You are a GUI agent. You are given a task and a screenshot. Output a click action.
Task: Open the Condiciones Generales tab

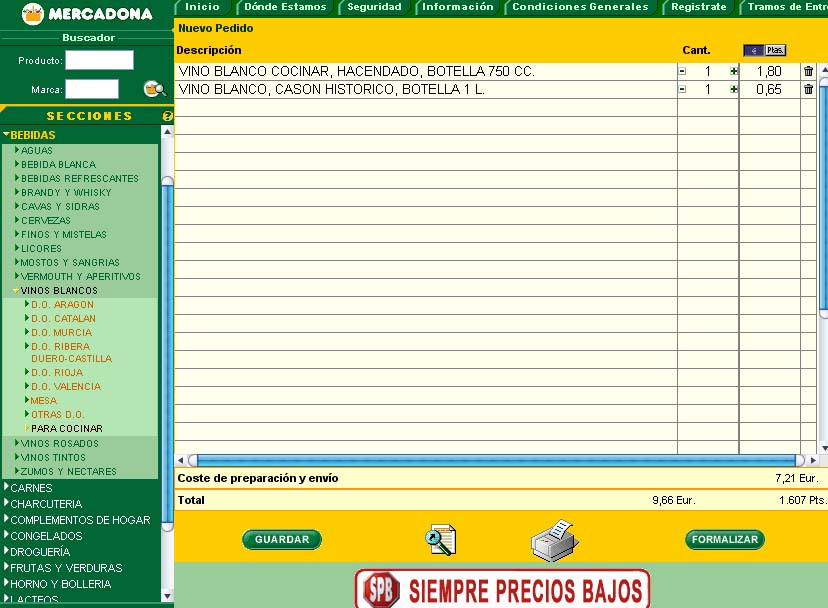pos(580,7)
